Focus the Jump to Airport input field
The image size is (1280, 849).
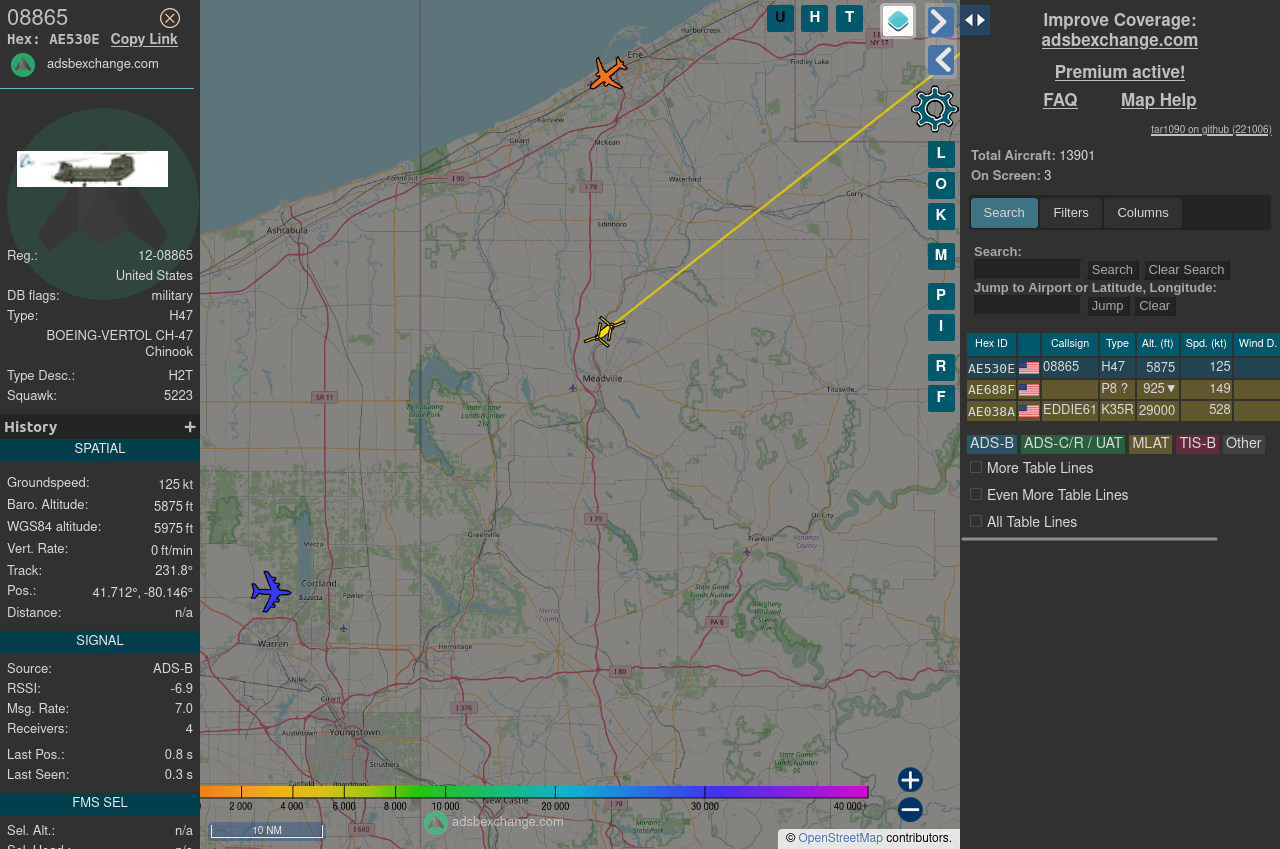(1027, 305)
